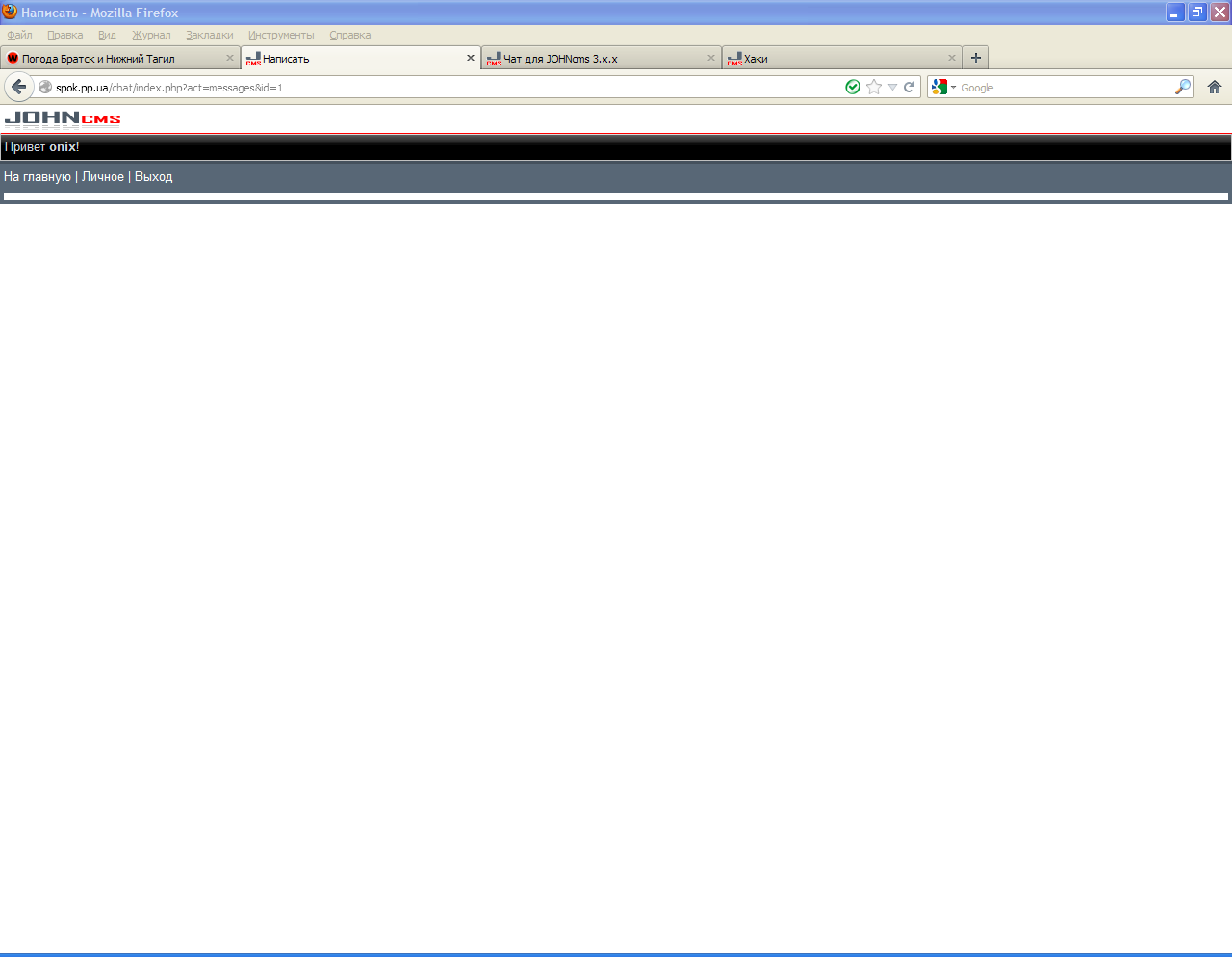1232x957 pixels.
Task: Switch to the Чат для JOHNcms 3.x.x tab
Action: point(602,58)
